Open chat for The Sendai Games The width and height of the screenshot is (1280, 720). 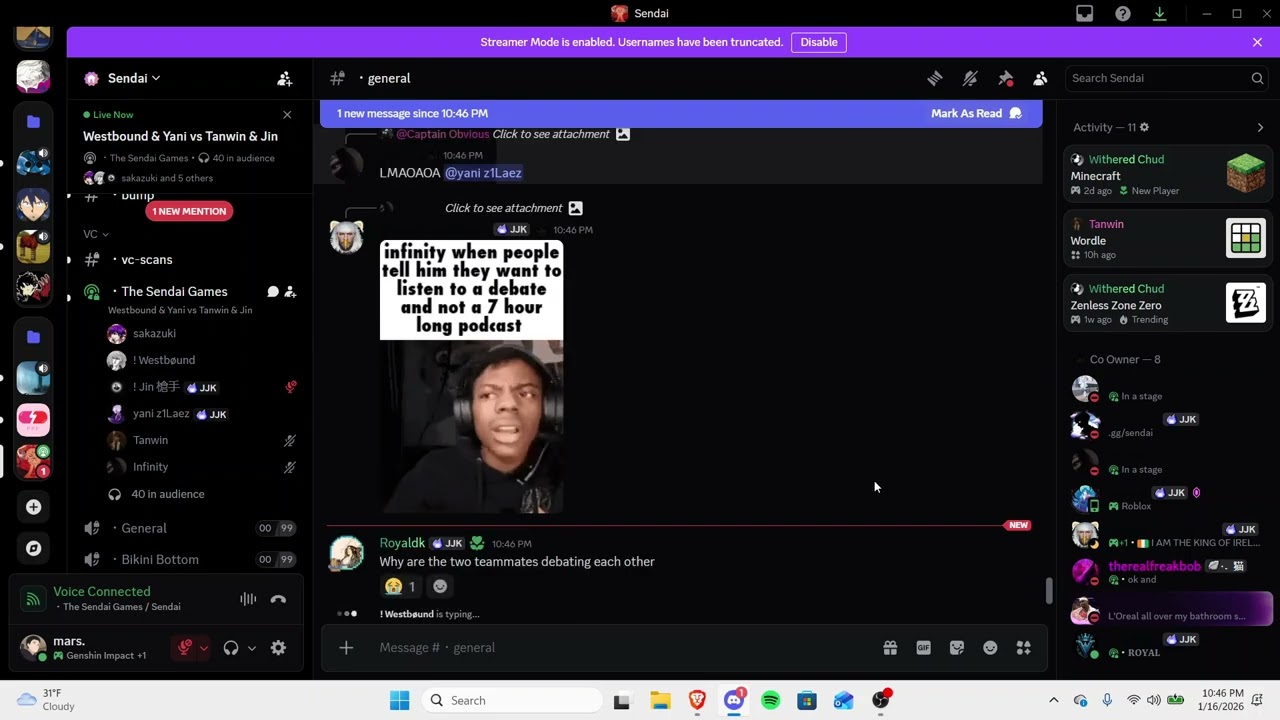[x=272, y=292]
